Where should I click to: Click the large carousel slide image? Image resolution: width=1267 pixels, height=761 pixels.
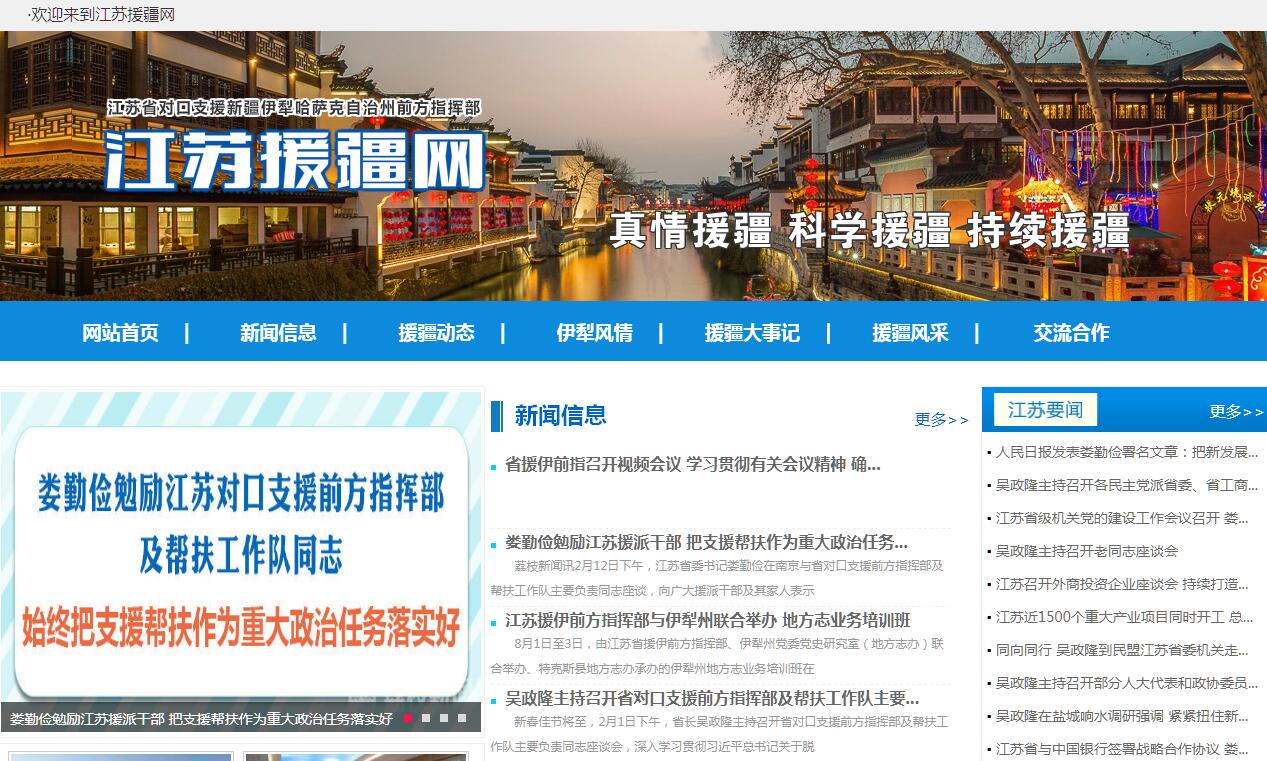tap(241, 545)
